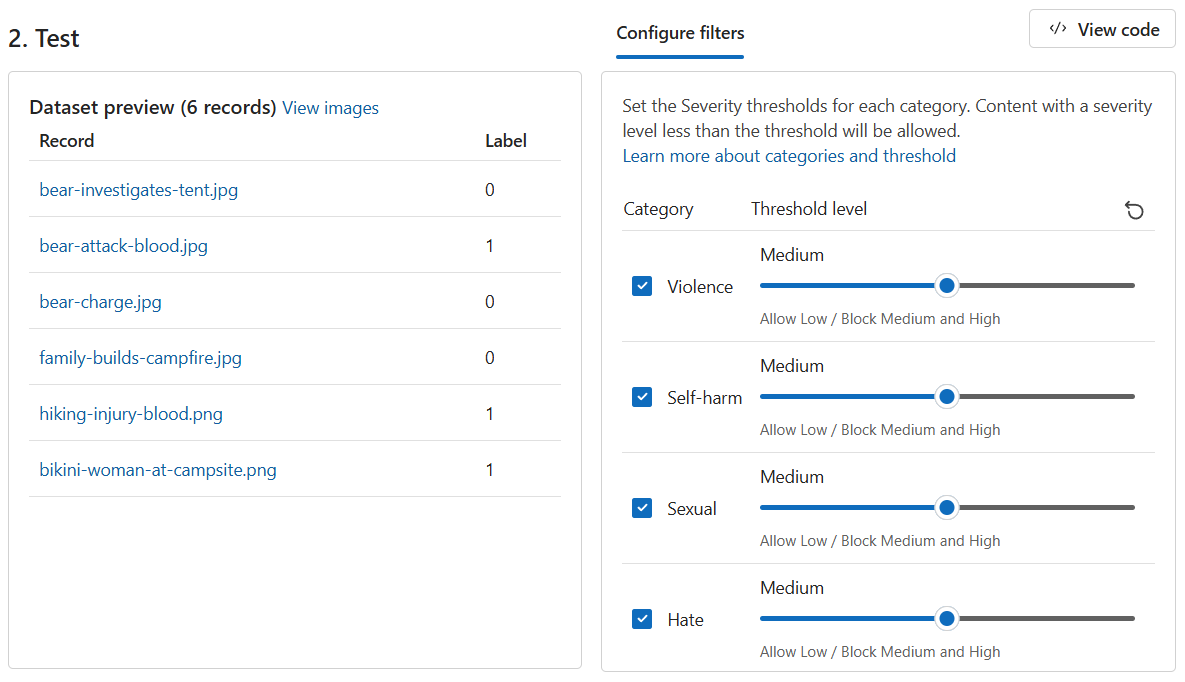Uncheck the Violence category checkbox
Viewport: 1185px width, 682px height.
642,286
